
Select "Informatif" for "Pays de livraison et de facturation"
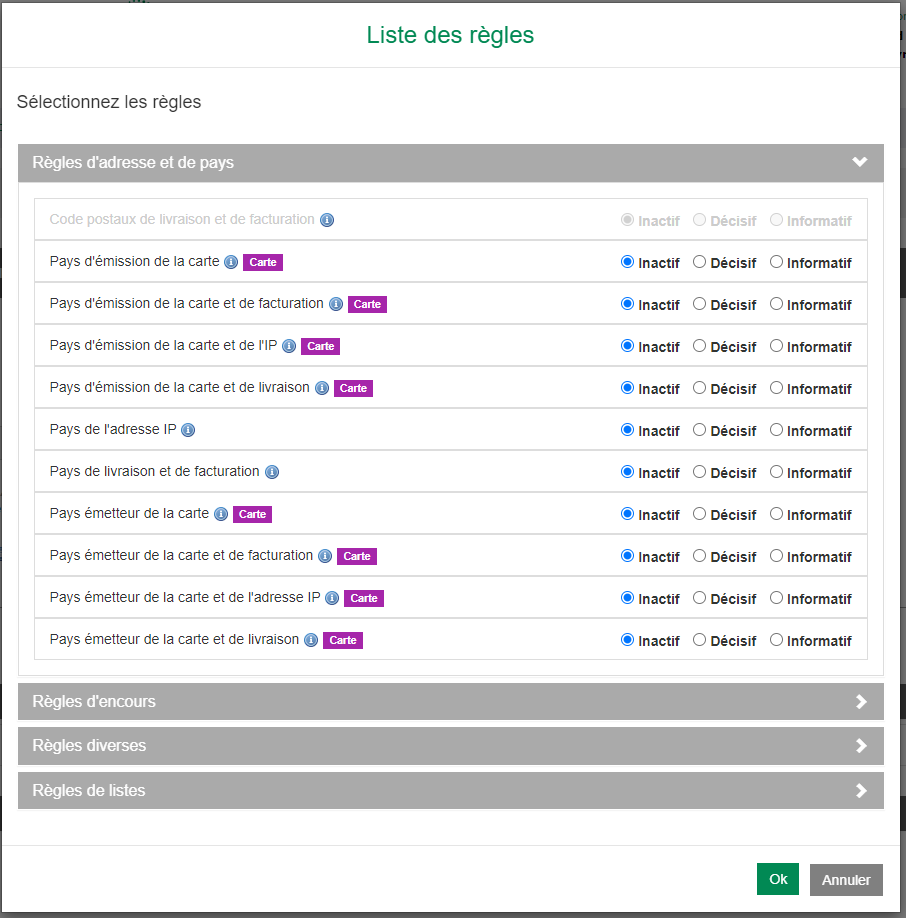coord(776,472)
